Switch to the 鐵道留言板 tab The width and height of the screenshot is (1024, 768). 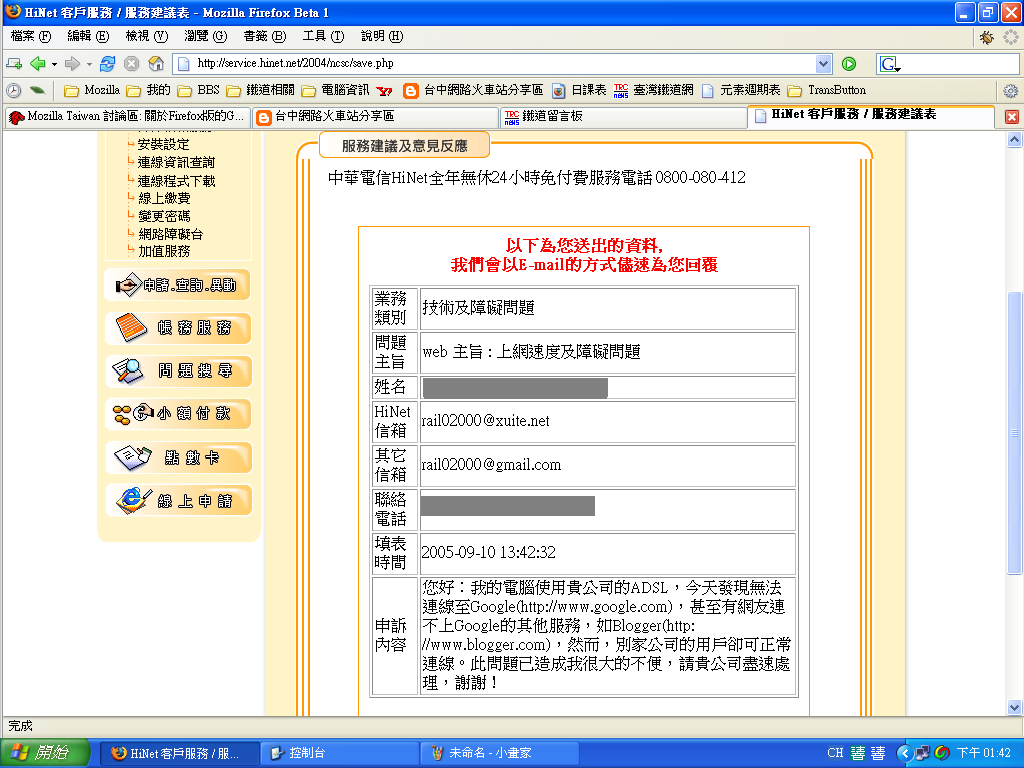click(622, 117)
